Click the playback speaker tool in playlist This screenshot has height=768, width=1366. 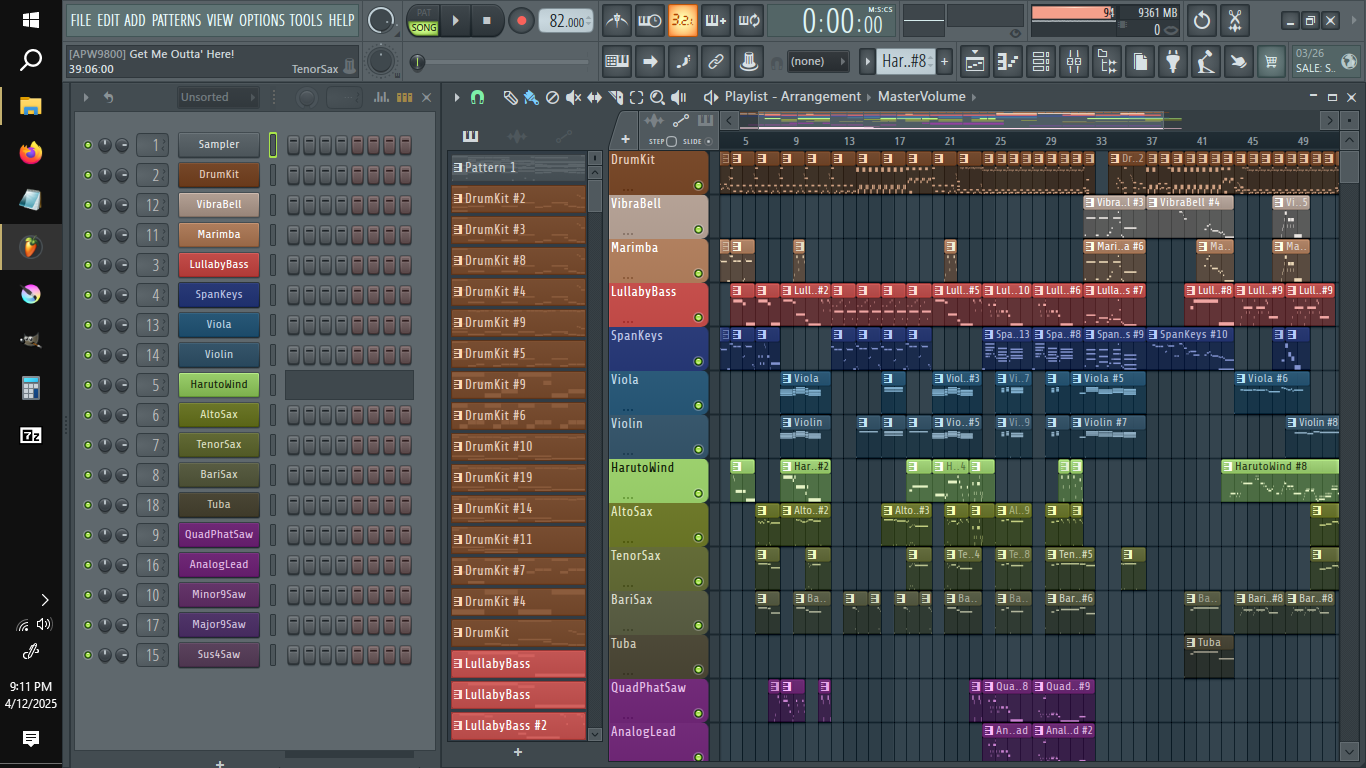pos(679,97)
